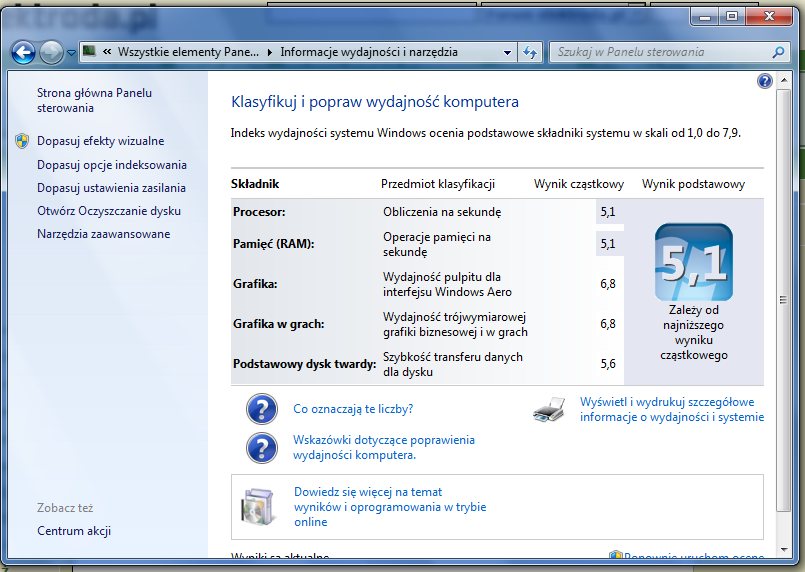Click the software box icon near 'Dowiedz się więcej'

click(x=258, y=507)
